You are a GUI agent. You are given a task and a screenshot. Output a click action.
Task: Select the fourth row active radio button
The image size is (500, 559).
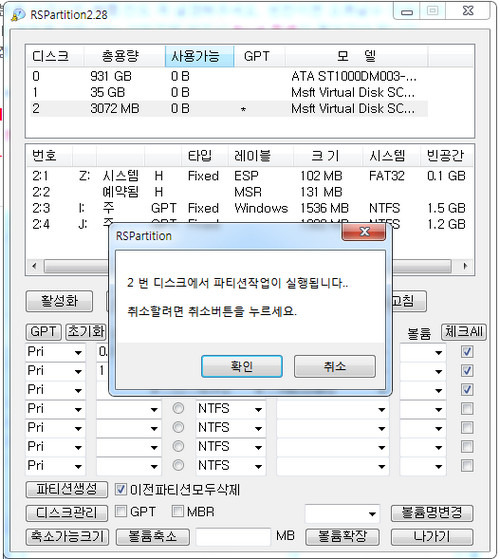178,408
